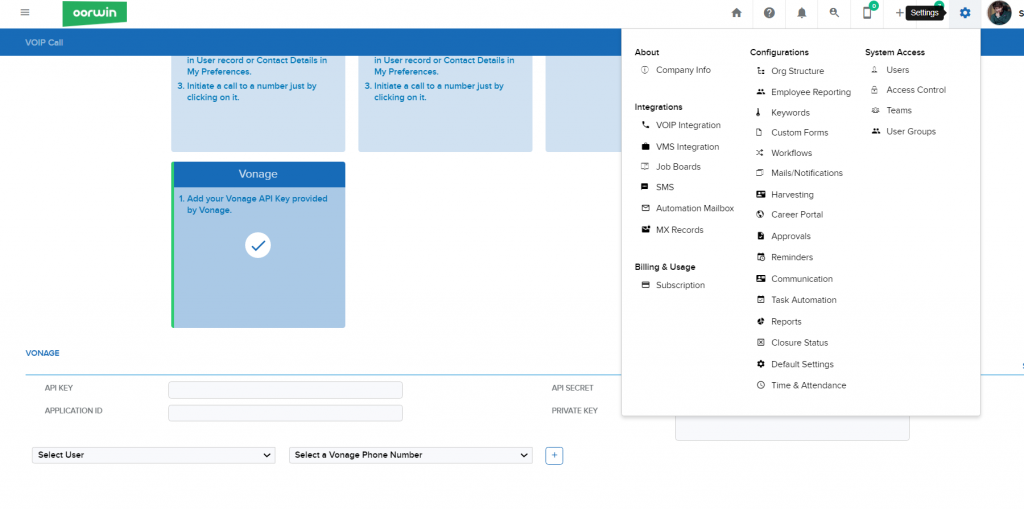1024x509 pixels.
Task: Click the Default Settings gear icon
Action: pos(760,364)
